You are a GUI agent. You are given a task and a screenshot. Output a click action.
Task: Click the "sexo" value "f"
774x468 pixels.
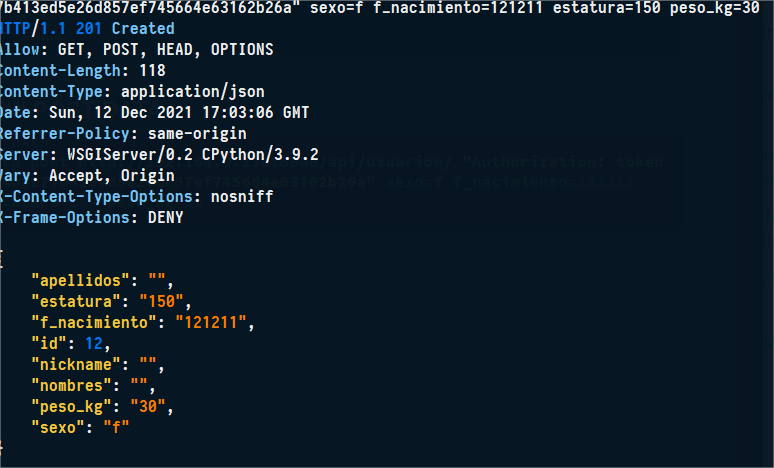(117, 428)
